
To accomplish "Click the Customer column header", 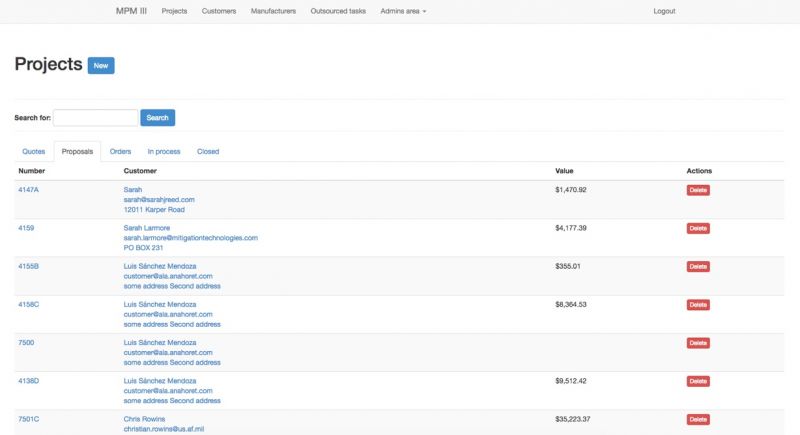I will (x=140, y=171).
